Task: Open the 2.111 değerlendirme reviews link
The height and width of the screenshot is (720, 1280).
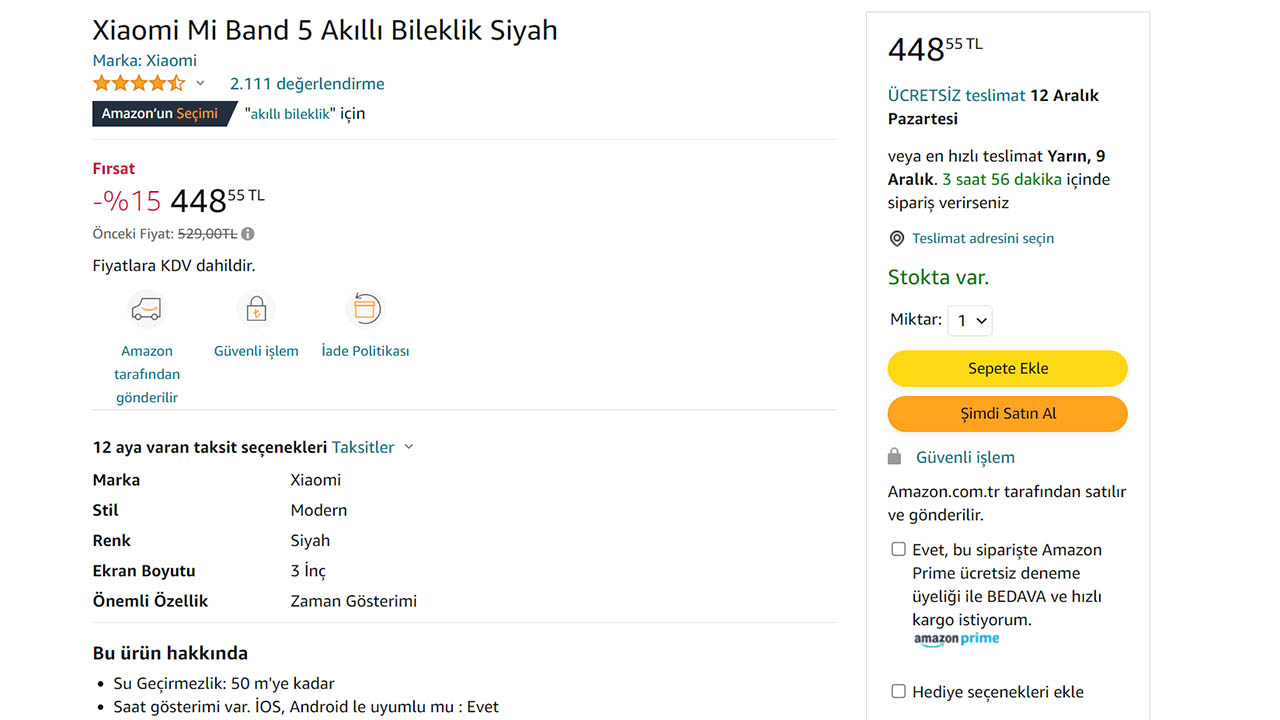Action: pyautogui.click(x=307, y=84)
